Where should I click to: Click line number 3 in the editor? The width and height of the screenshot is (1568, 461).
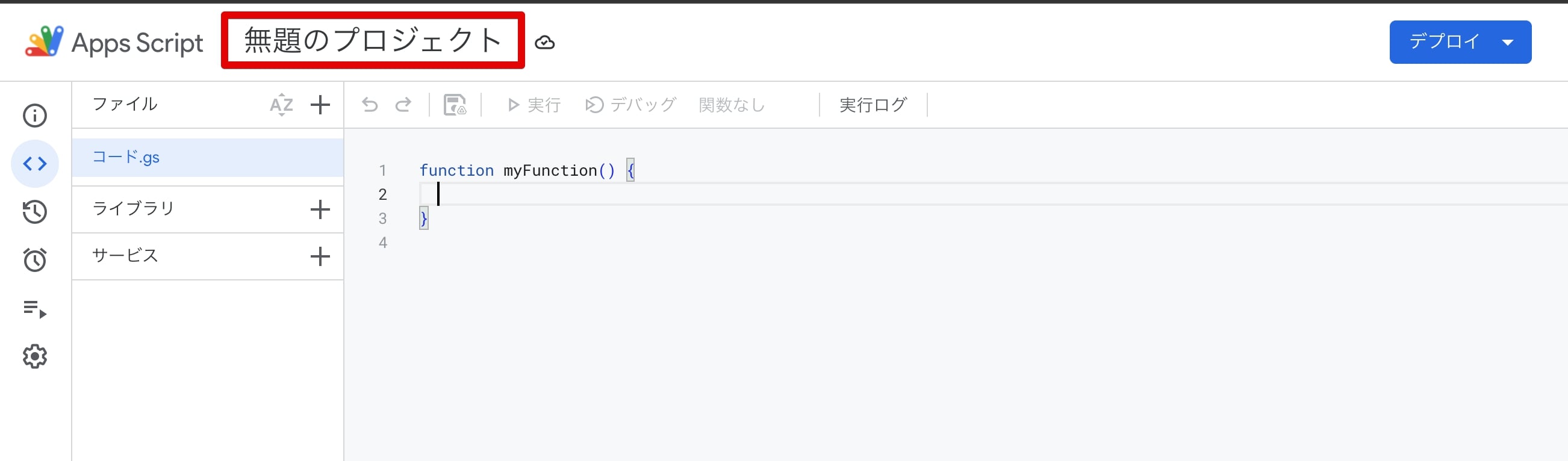click(382, 218)
